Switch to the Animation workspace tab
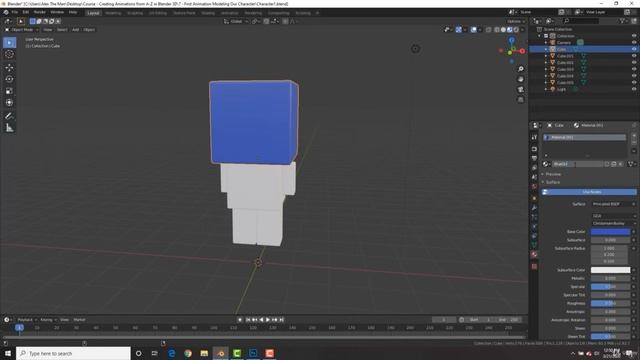Viewport: 640px width, 360px height. click(229, 13)
